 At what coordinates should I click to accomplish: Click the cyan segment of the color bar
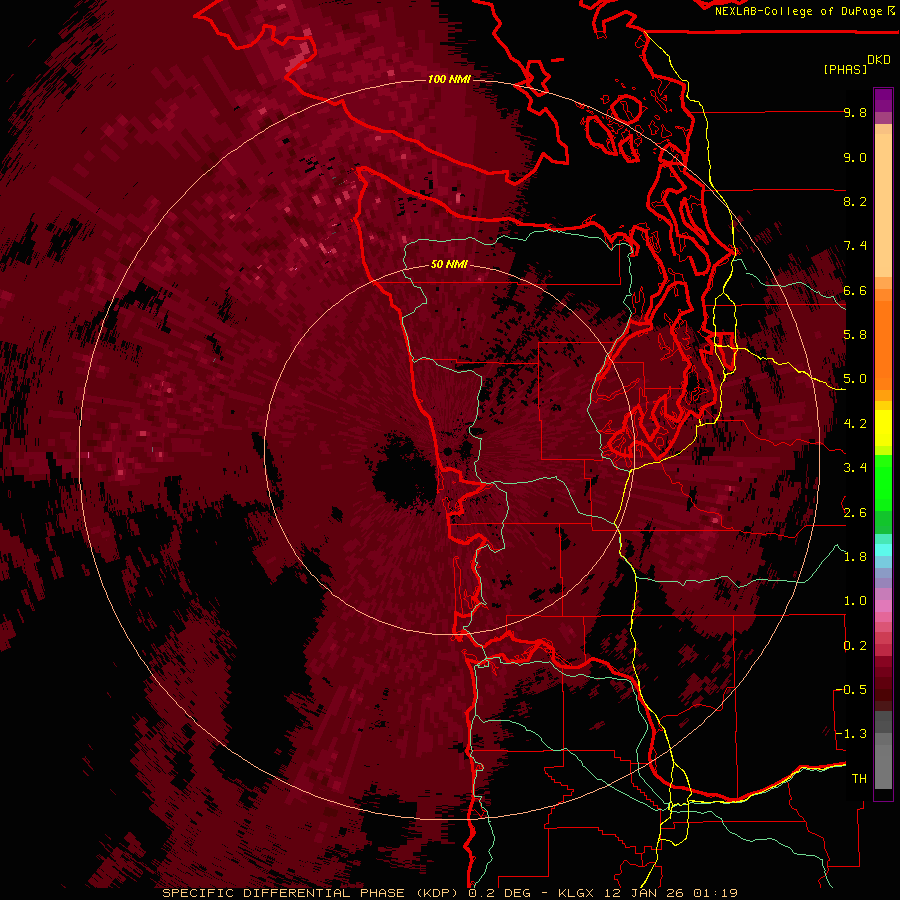point(883,550)
